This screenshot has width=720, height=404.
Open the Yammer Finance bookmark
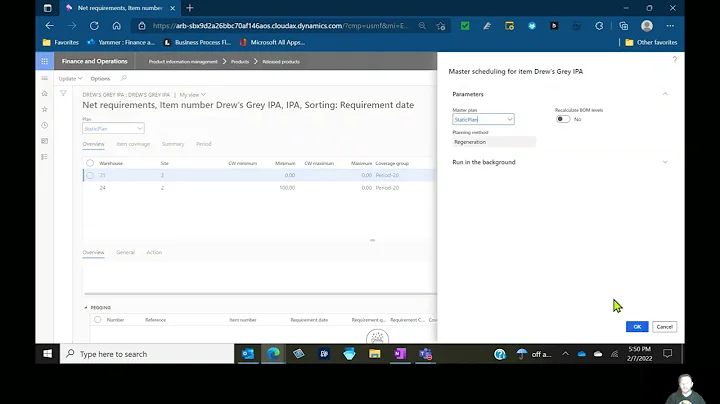coord(121,42)
